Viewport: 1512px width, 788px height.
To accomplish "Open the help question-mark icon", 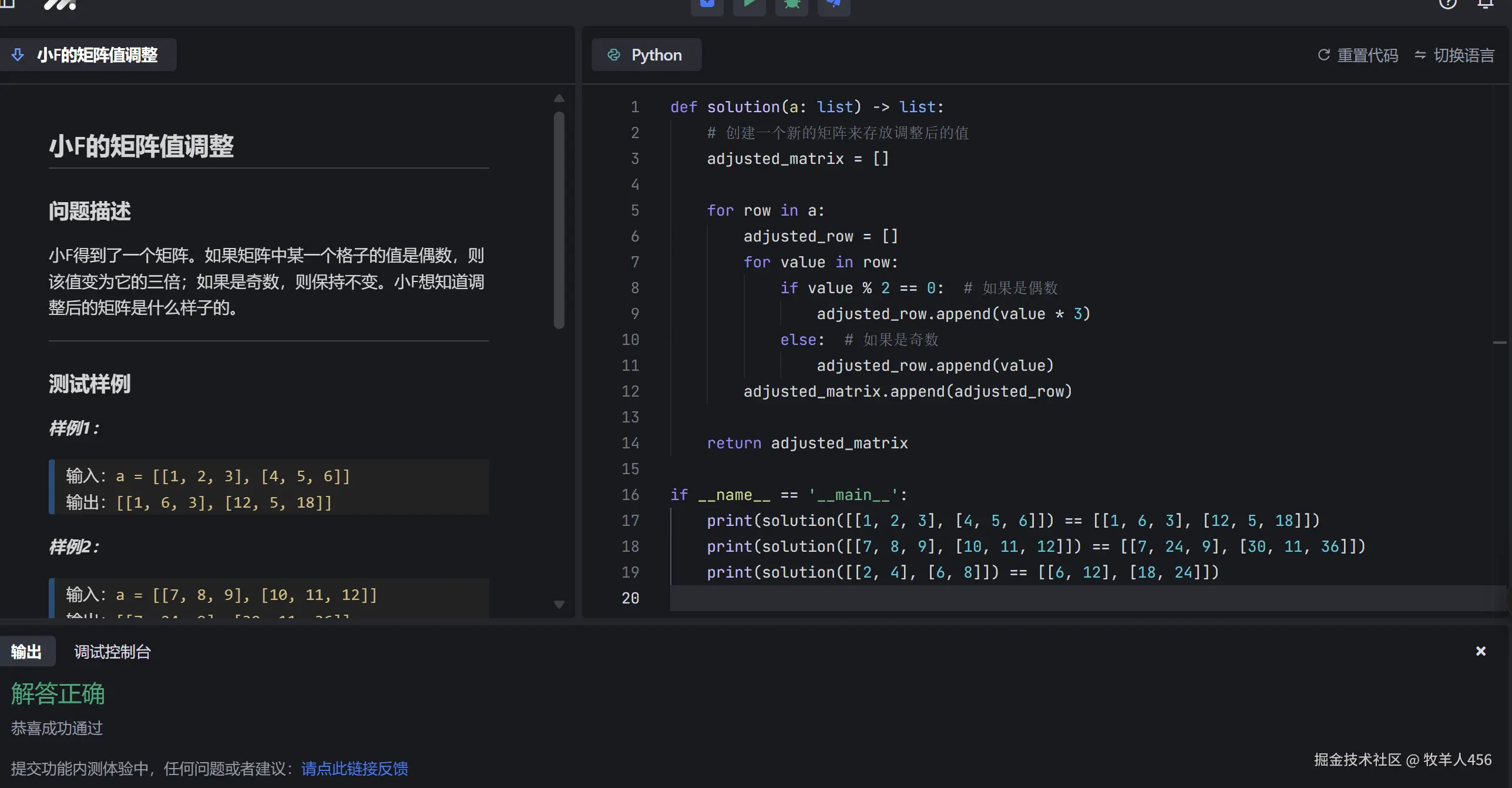I will (x=1447, y=4).
